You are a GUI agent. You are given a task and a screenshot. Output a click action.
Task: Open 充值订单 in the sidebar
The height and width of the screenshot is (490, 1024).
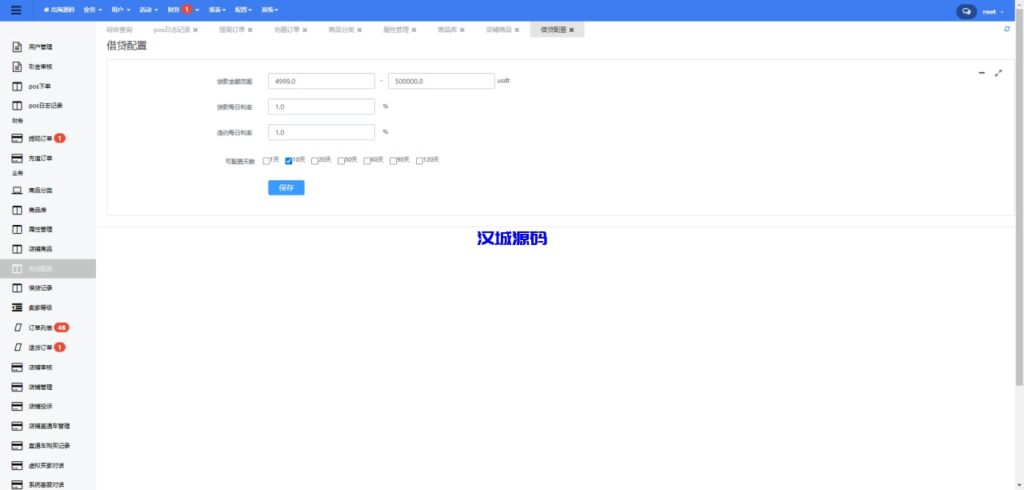pos(48,158)
